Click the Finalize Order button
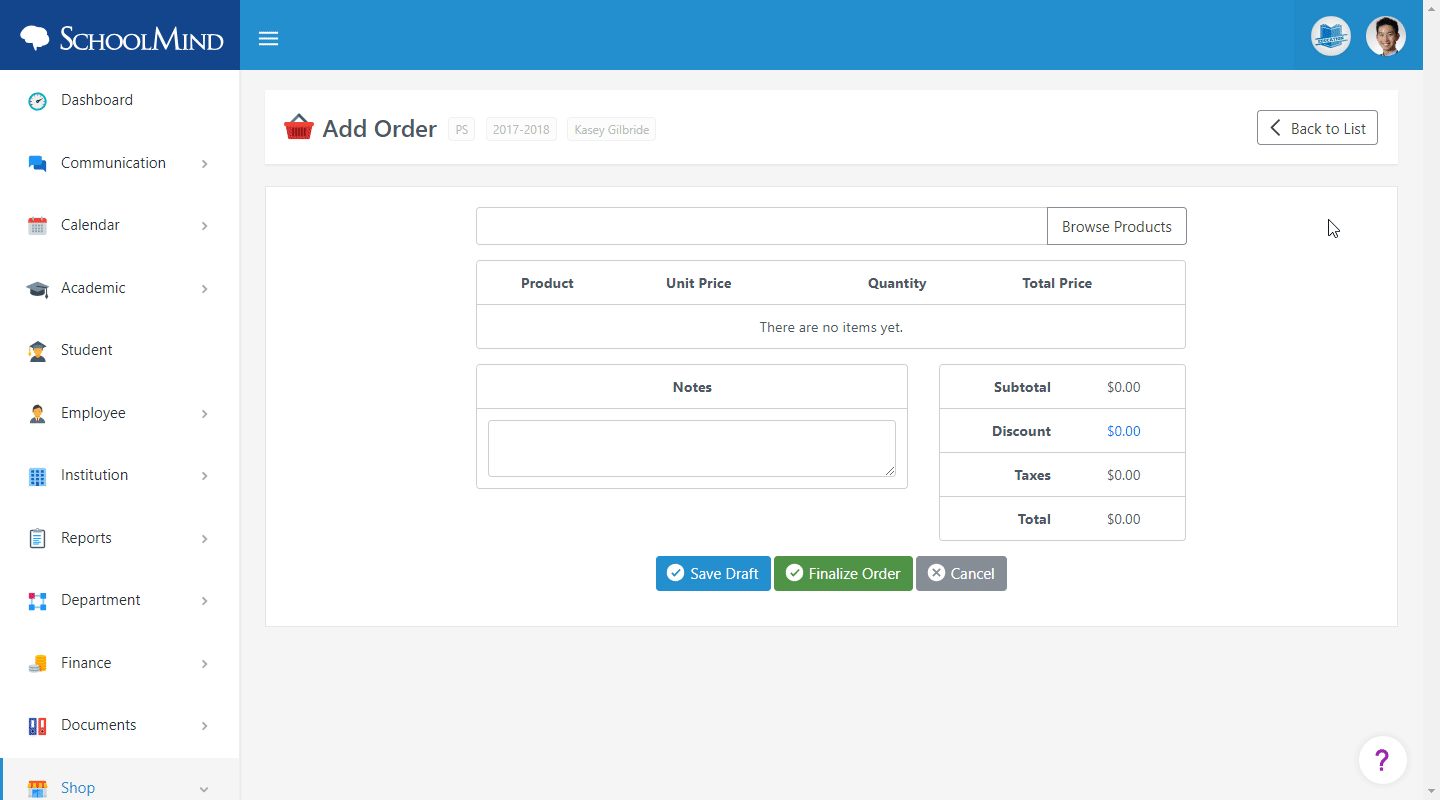This screenshot has width=1440, height=800. tap(843, 573)
